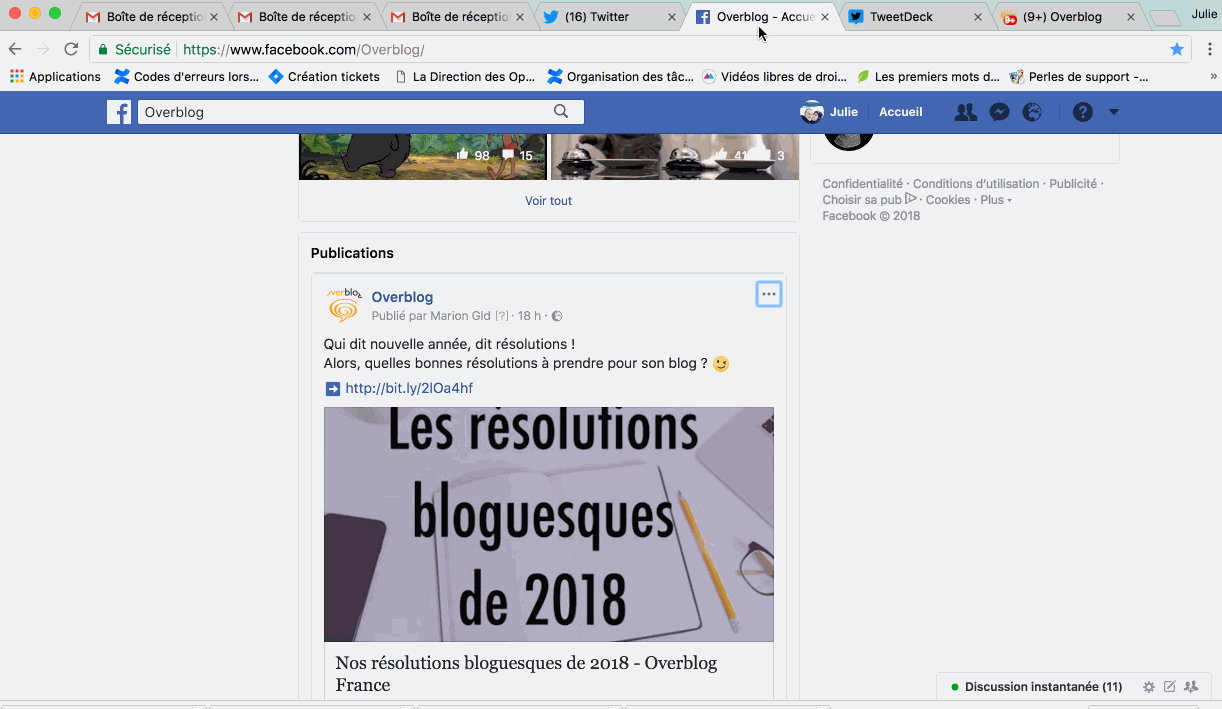Open the quick help question-mark icon
This screenshot has height=709, width=1222.
point(1083,112)
